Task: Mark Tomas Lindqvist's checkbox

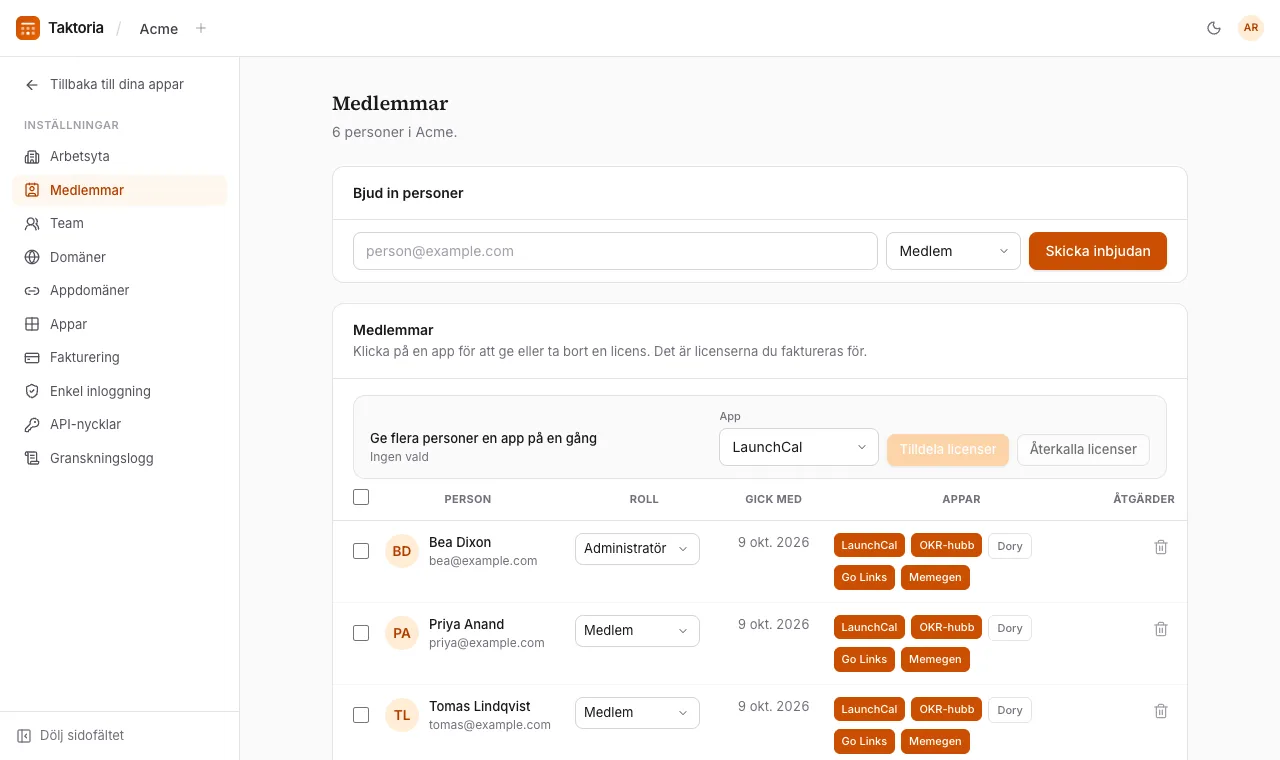Action: pyautogui.click(x=361, y=715)
